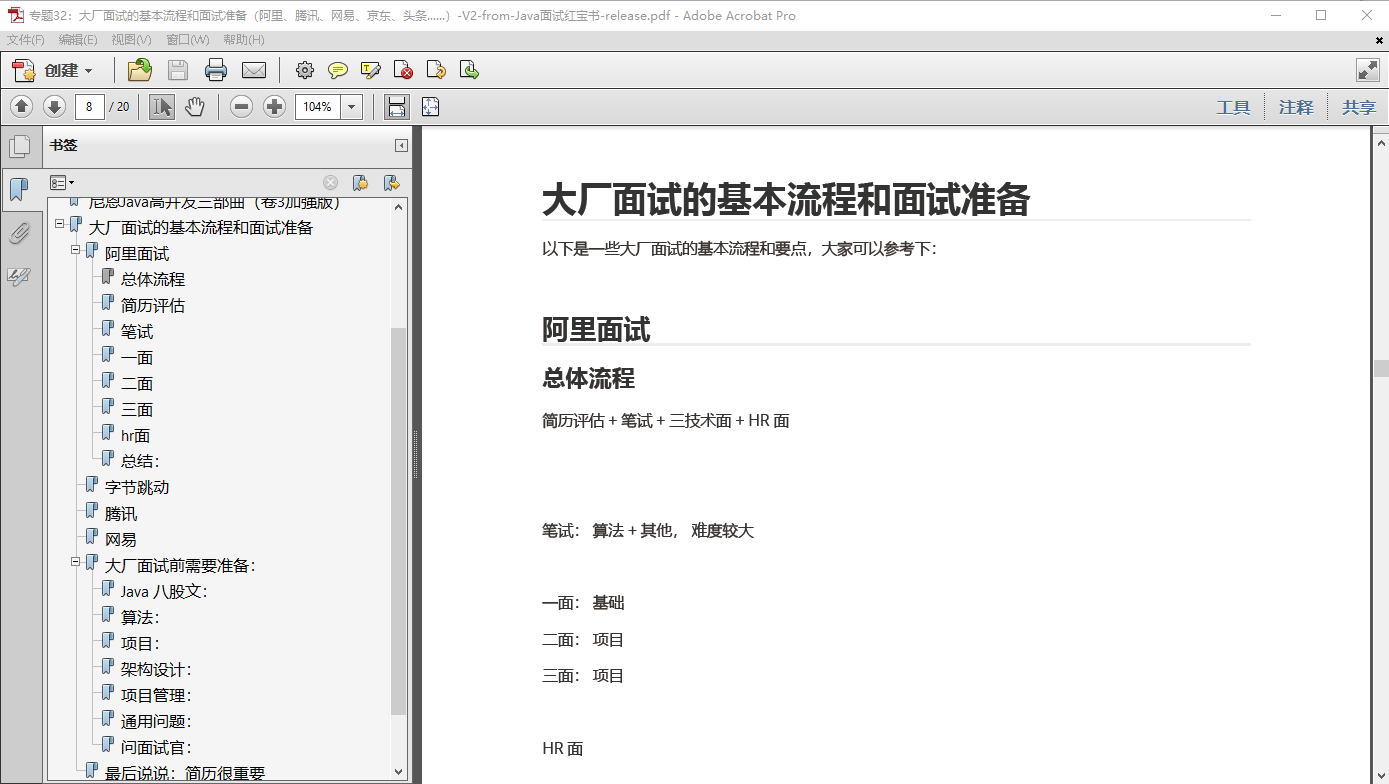Click the page icon with green arrow

pos(469,70)
